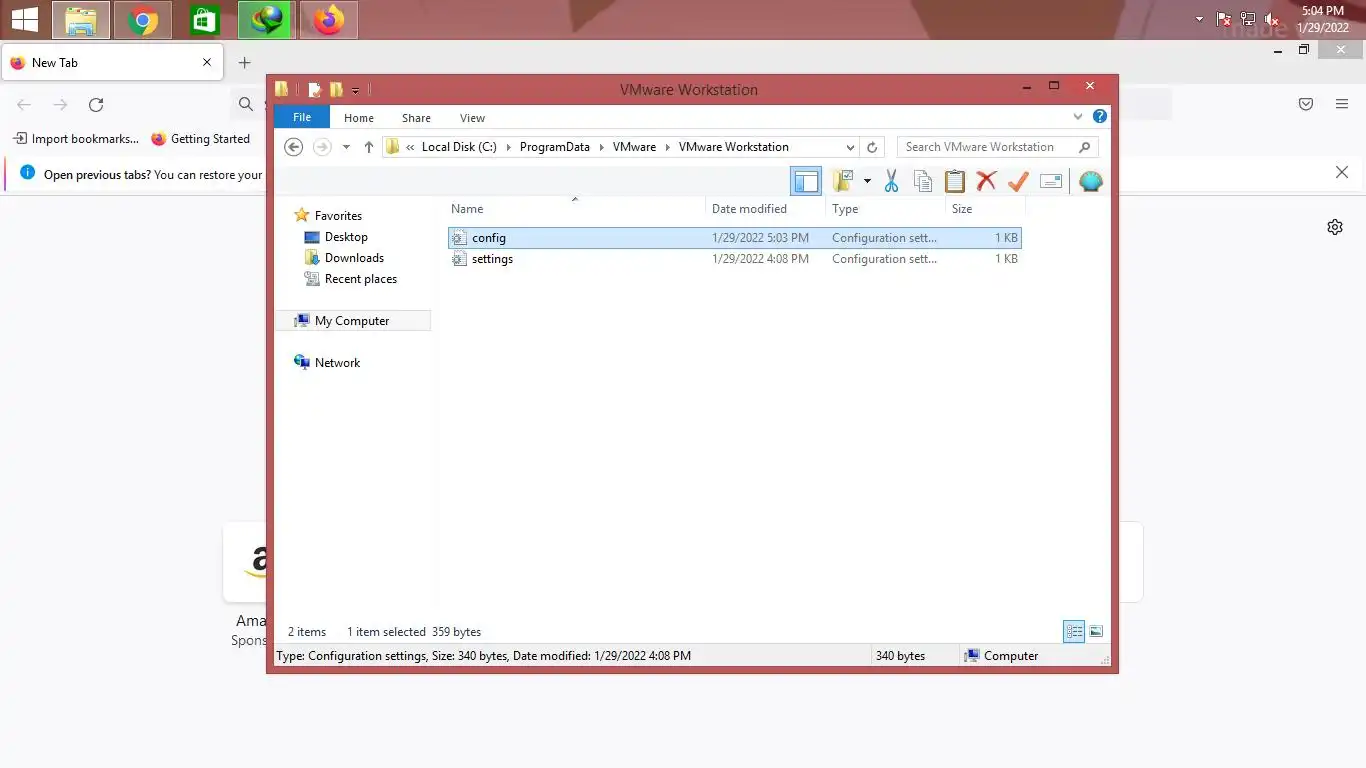Open the Share ribbon tab
Viewport: 1366px width, 768px height.
[x=416, y=118]
